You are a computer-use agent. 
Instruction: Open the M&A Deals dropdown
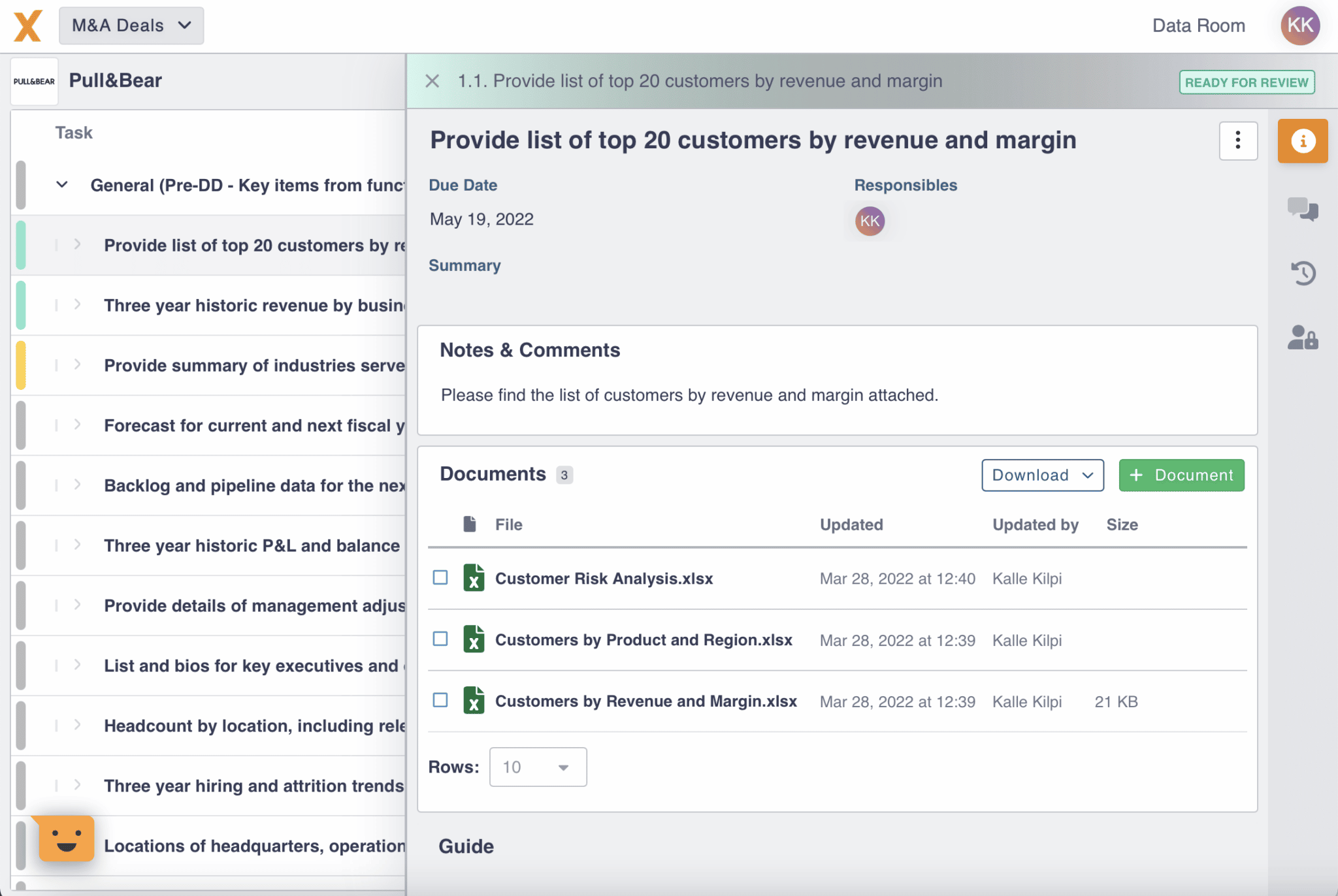tap(131, 25)
